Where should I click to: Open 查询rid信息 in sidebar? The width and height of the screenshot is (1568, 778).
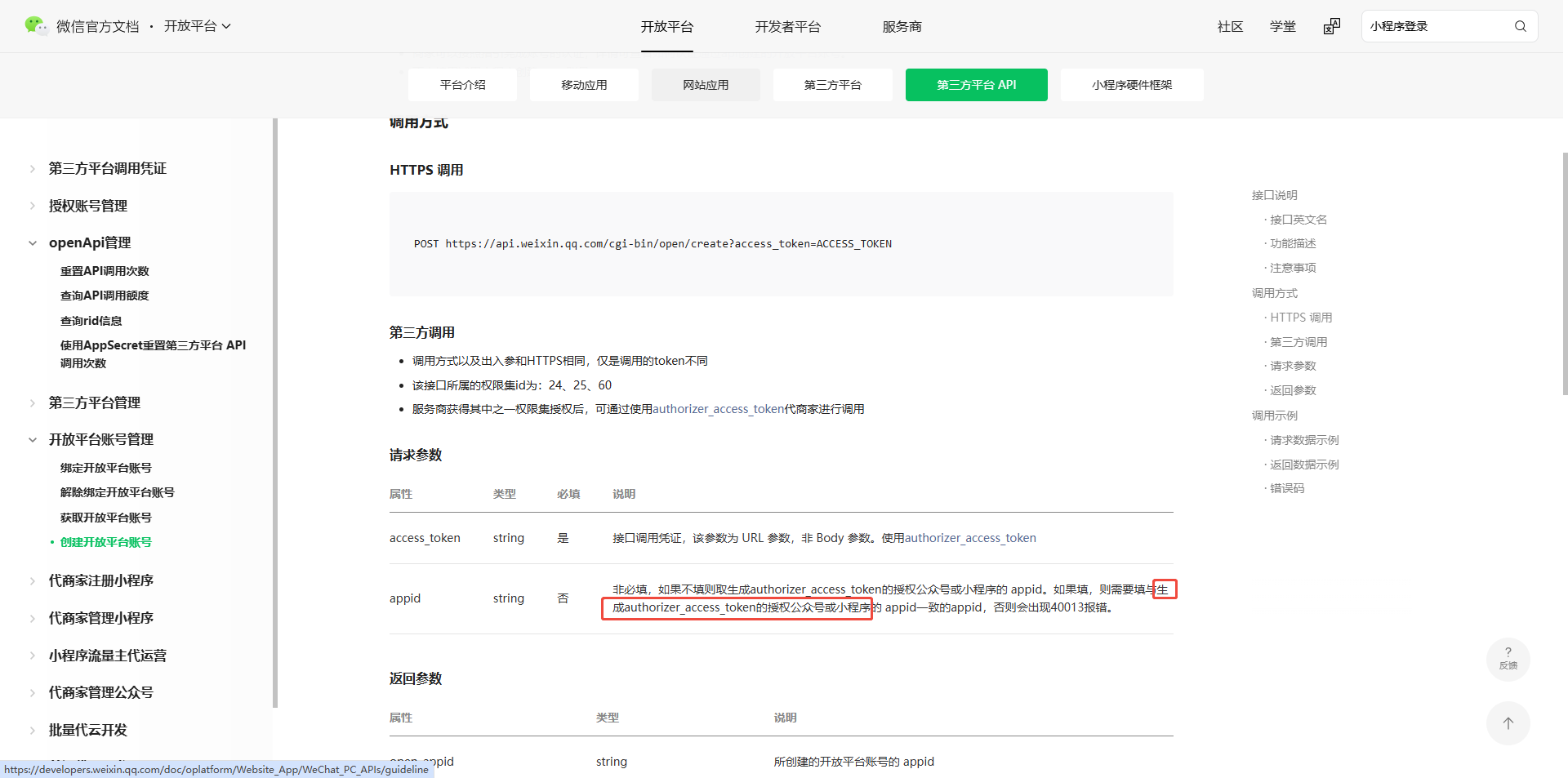(x=91, y=321)
